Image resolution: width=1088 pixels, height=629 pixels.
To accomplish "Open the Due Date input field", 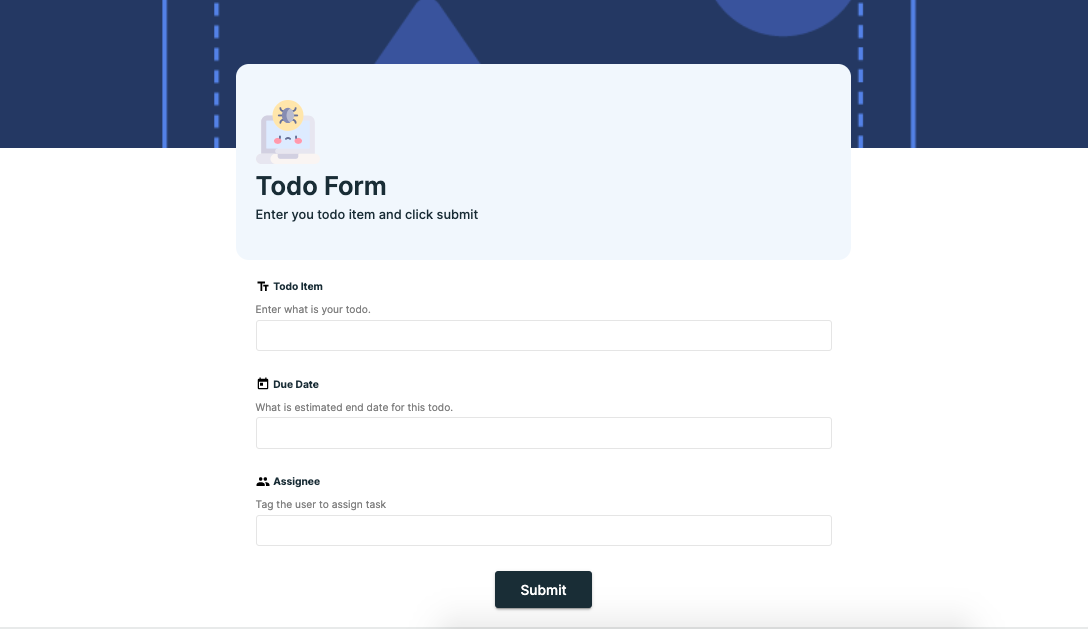I will coord(543,433).
